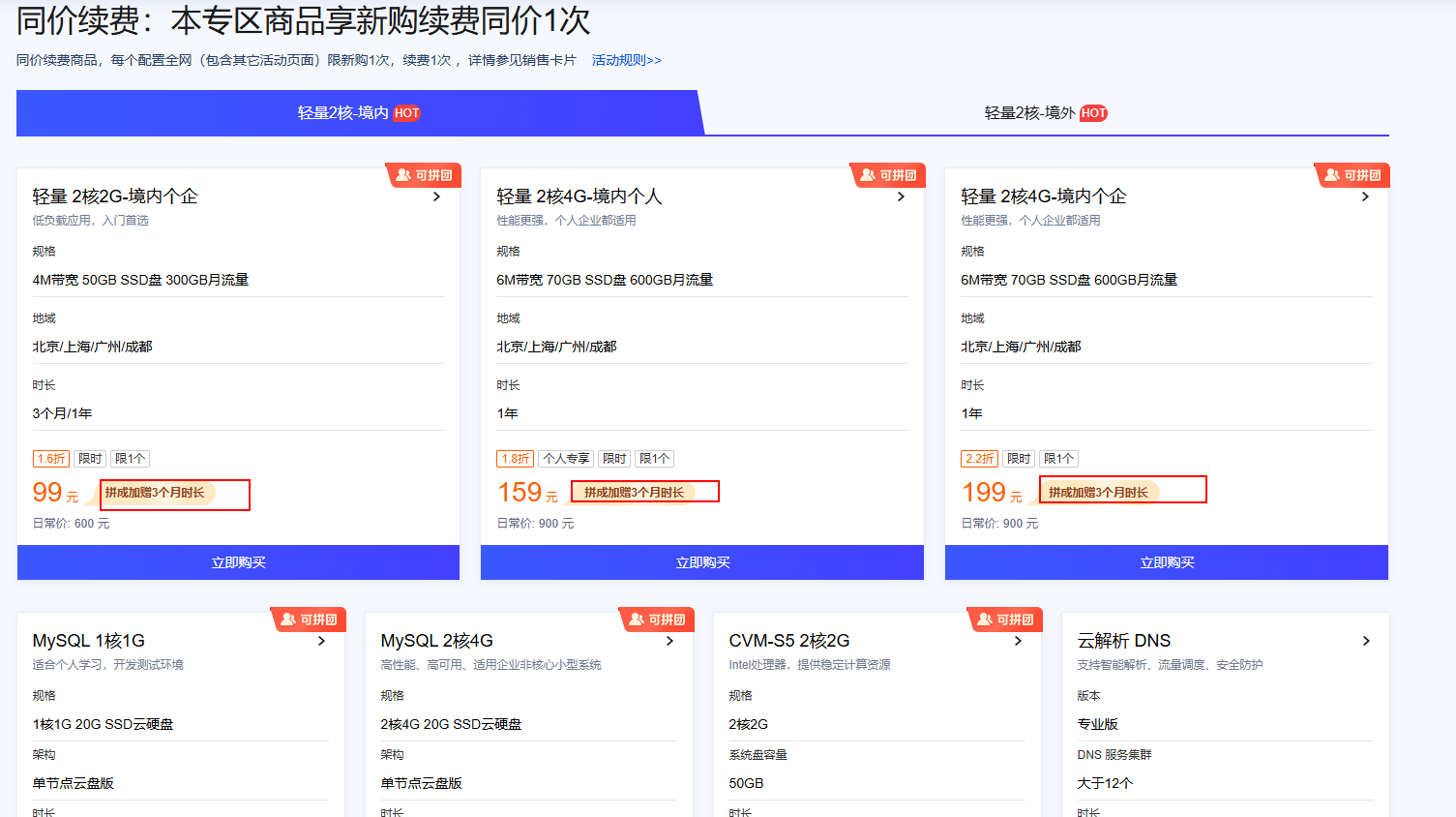The height and width of the screenshot is (817, 1456).
Task: Click the 50GB system disk value
Action: point(747,783)
